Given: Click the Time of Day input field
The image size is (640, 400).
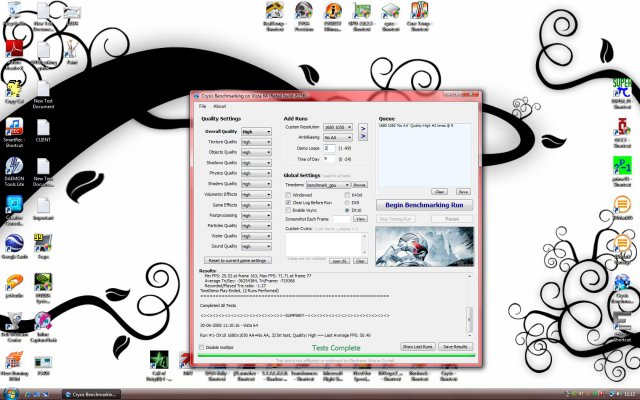Looking at the screenshot, I should coord(329,159).
